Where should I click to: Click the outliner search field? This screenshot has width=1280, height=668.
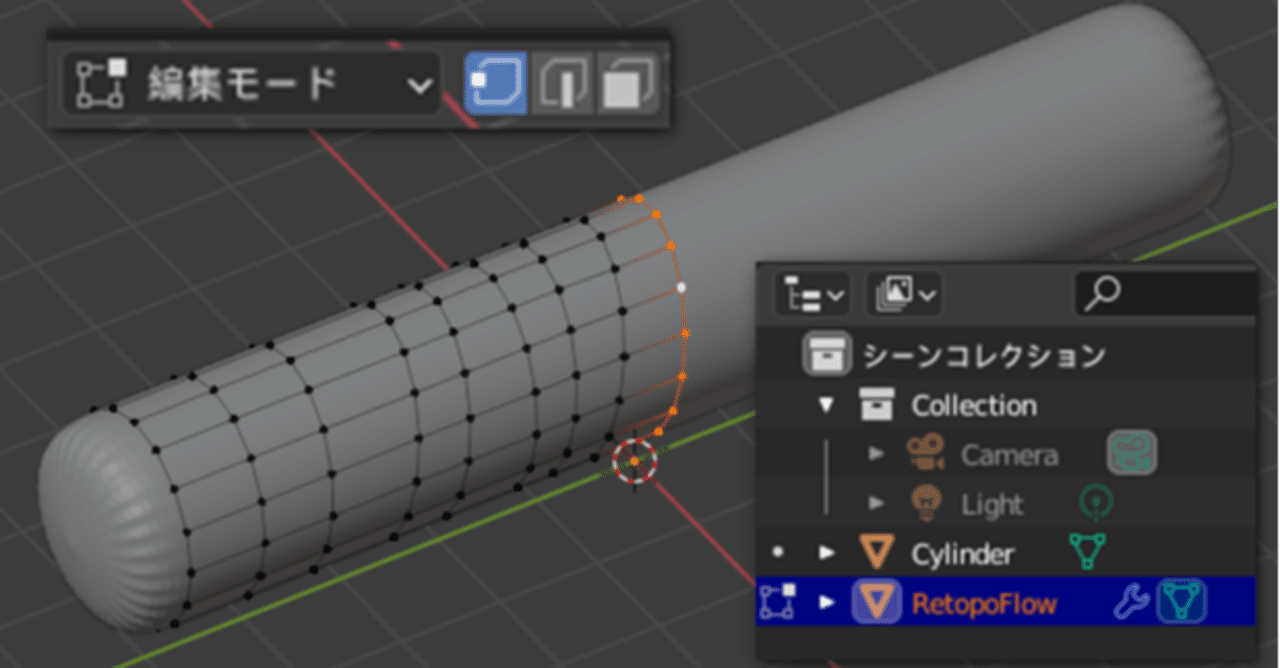click(x=1165, y=294)
